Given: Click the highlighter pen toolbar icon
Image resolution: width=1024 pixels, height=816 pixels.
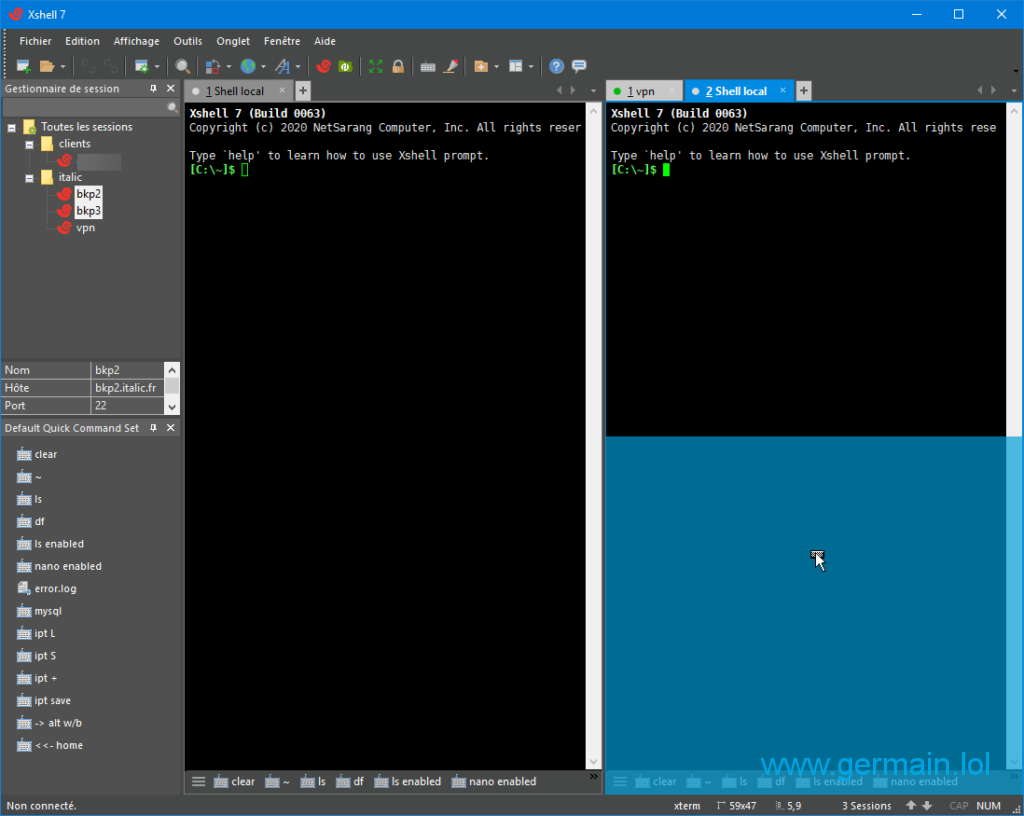Looking at the screenshot, I should click(x=451, y=67).
